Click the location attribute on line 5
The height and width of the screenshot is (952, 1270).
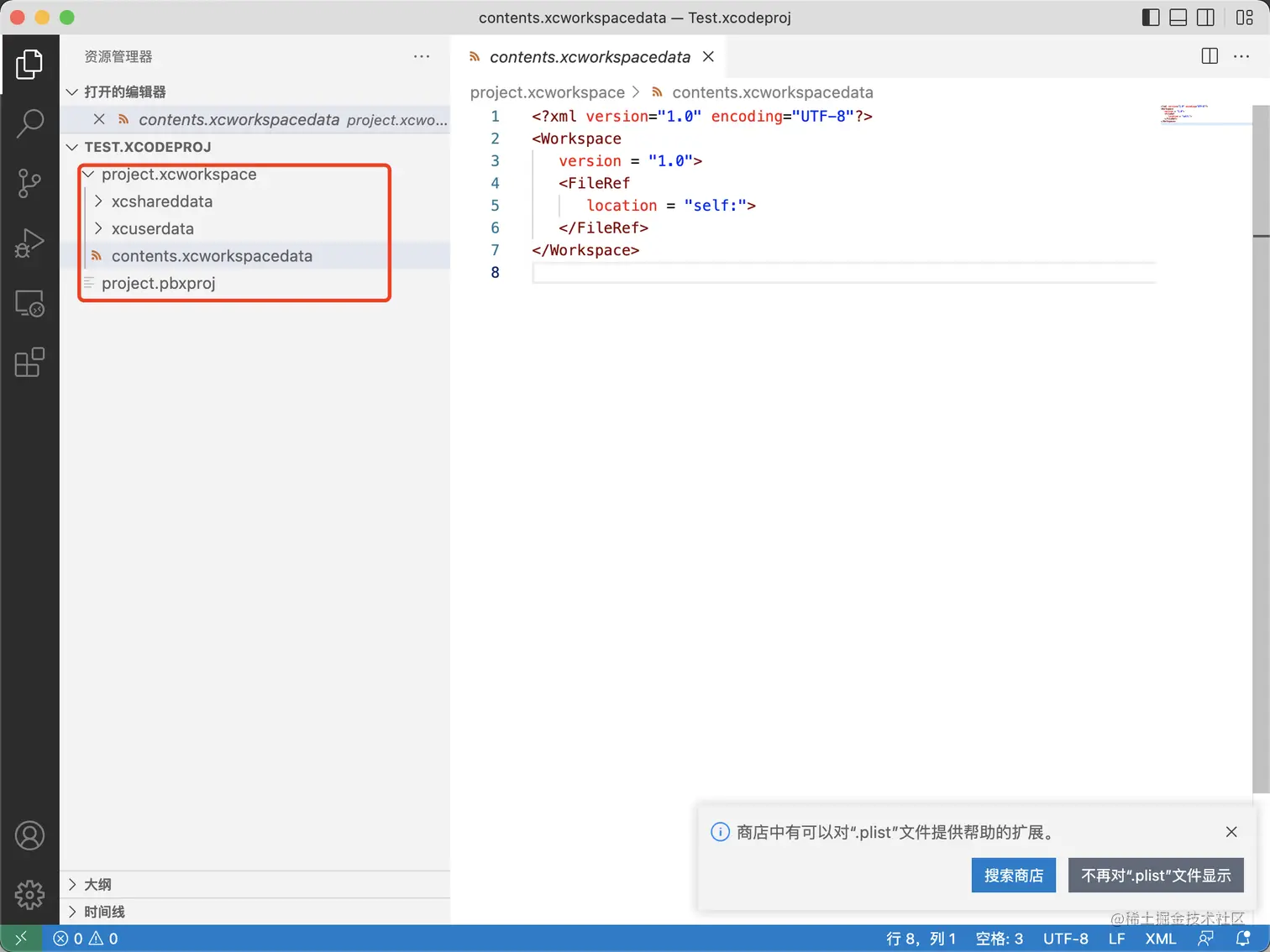(622, 206)
